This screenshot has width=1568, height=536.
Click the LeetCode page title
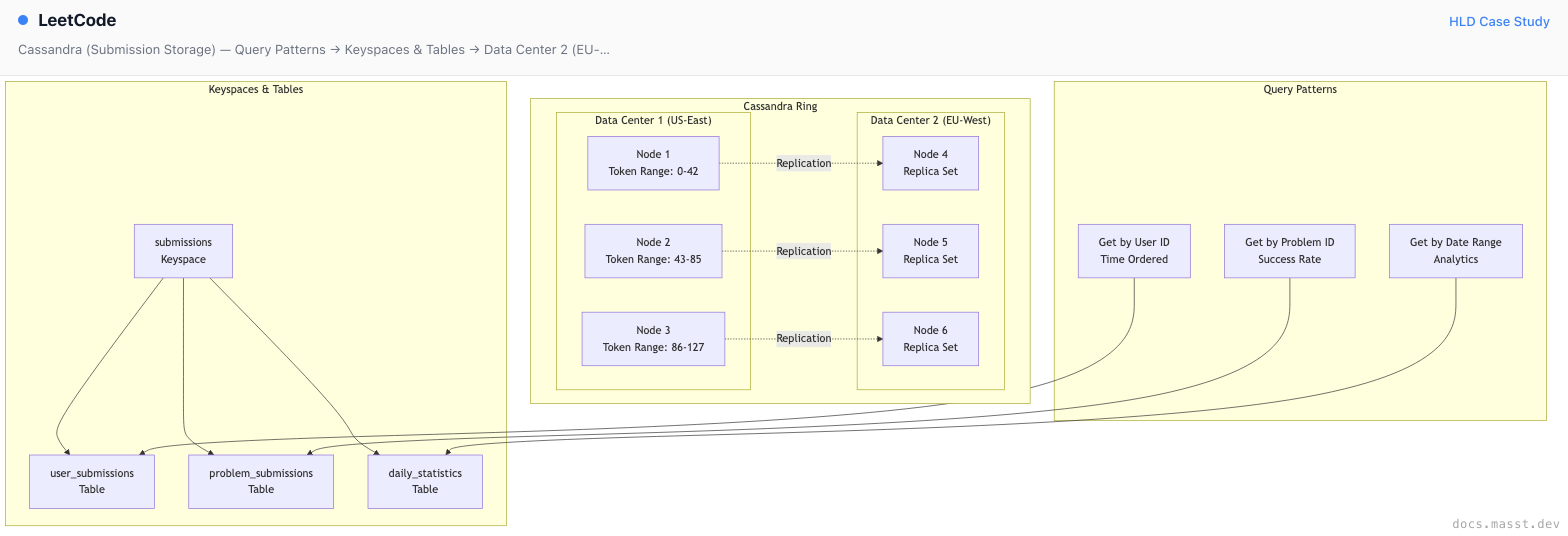tap(77, 20)
